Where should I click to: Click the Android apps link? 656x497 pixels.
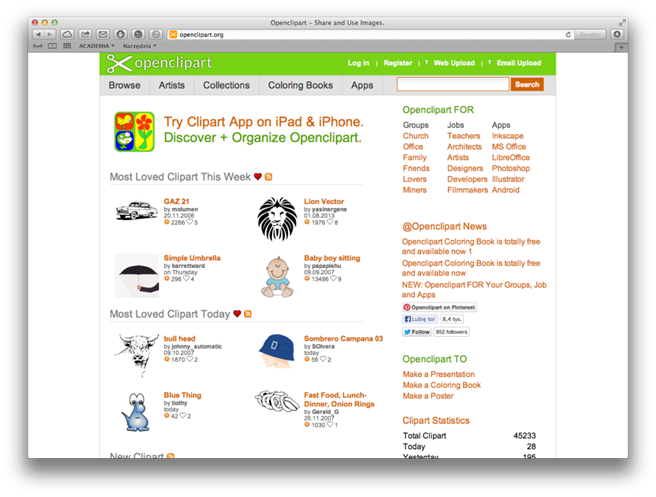click(x=505, y=190)
